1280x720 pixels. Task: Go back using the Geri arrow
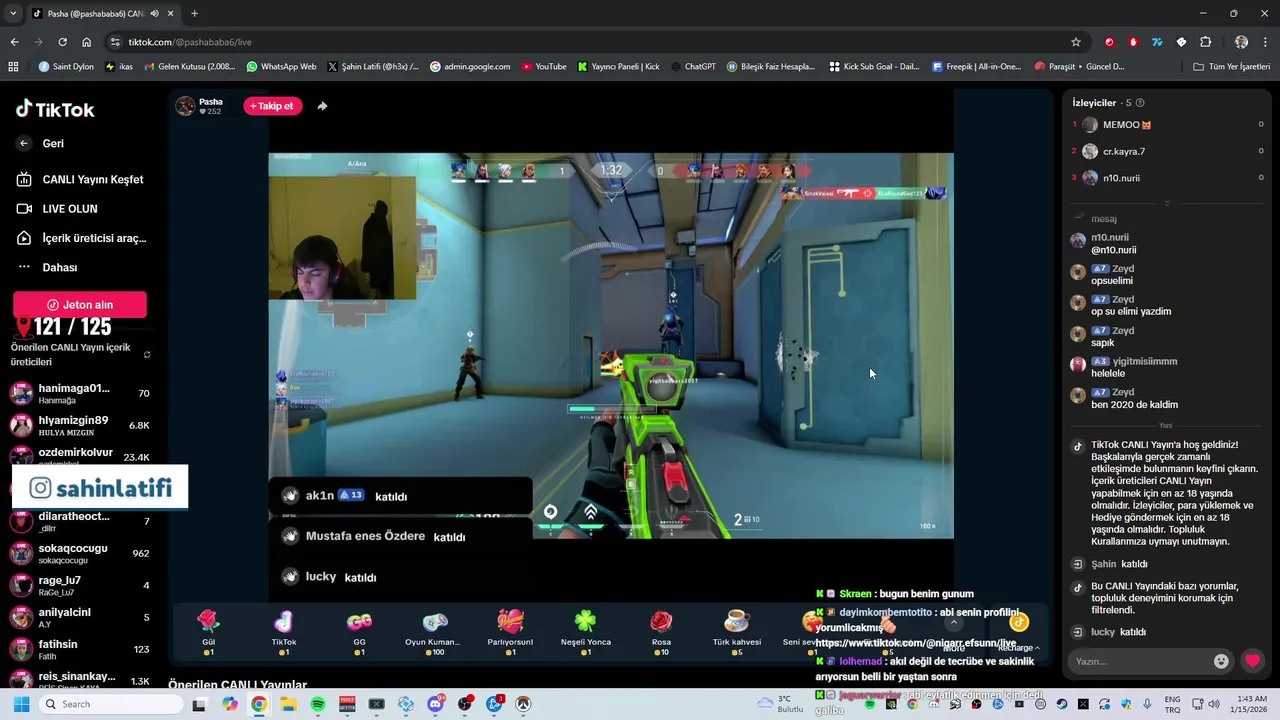[x=24, y=143]
